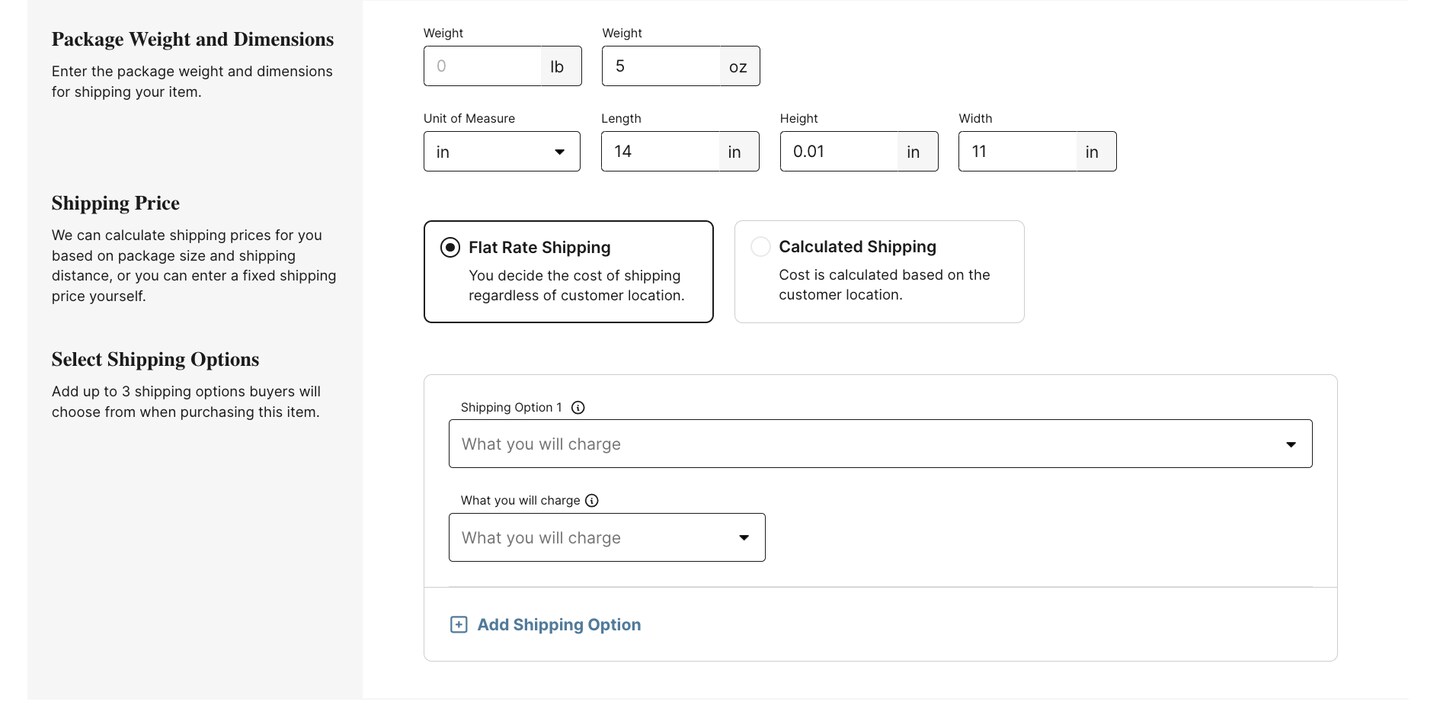
Task: Click the dropdown arrow on Unit of Measure
Action: tap(560, 150)
